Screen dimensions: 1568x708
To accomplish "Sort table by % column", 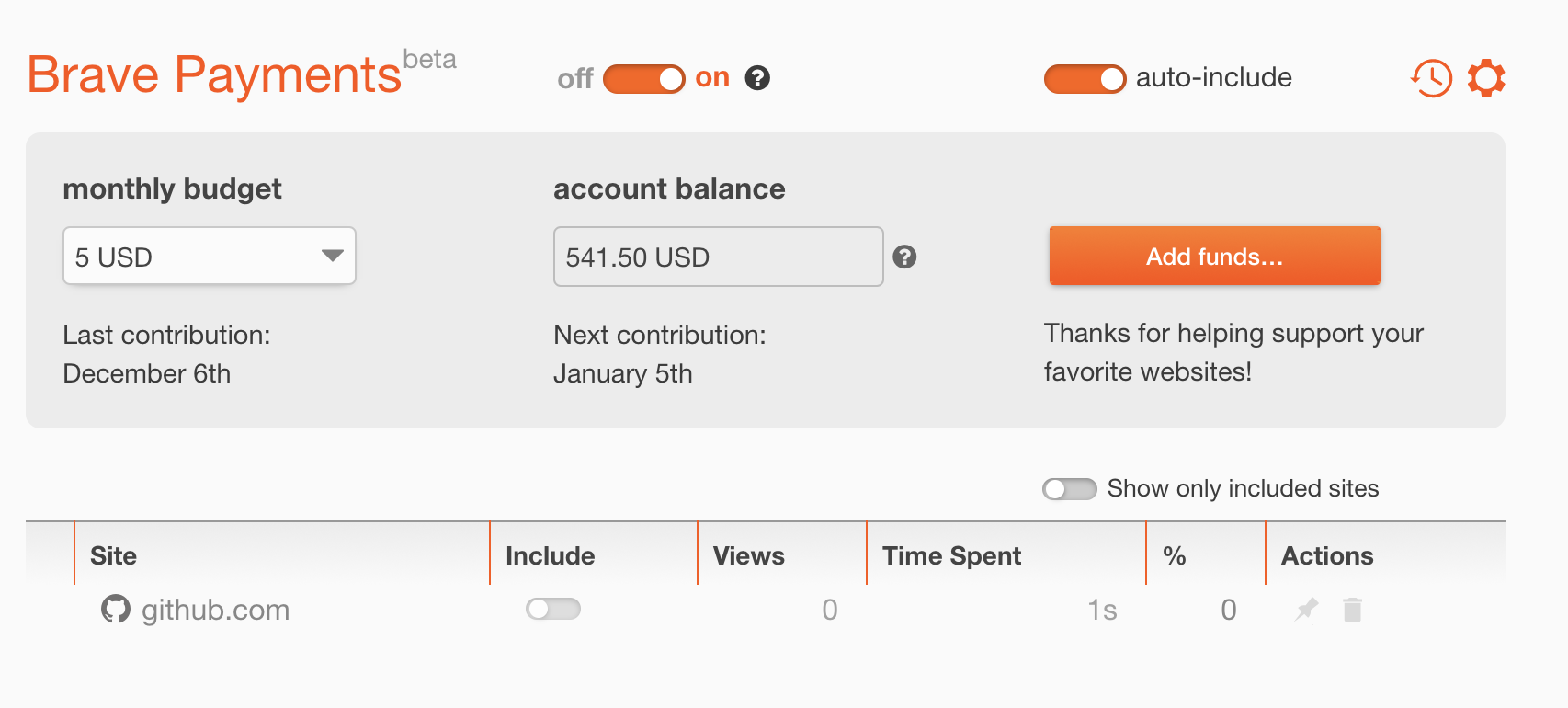I will (1174, 555).
